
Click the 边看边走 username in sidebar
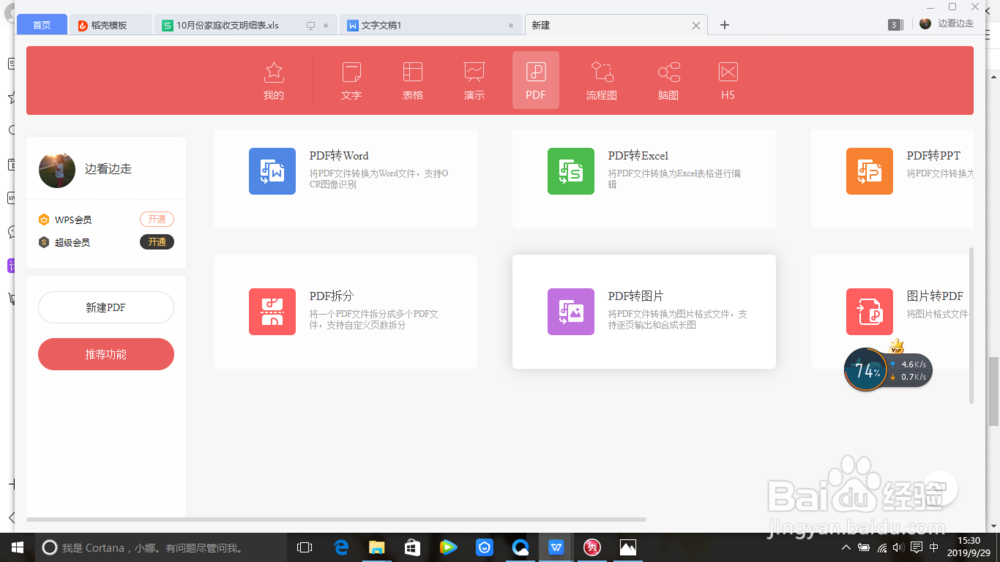coord(108,169)
